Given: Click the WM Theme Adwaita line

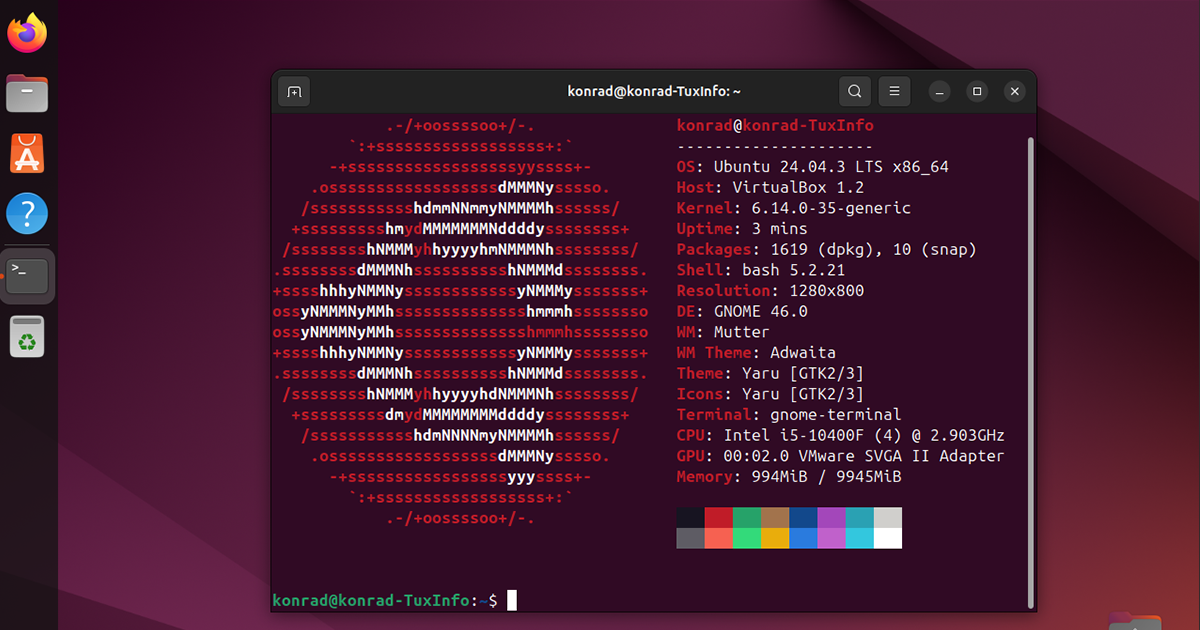Looking at the screenshot, I should (x=757, y=353).
